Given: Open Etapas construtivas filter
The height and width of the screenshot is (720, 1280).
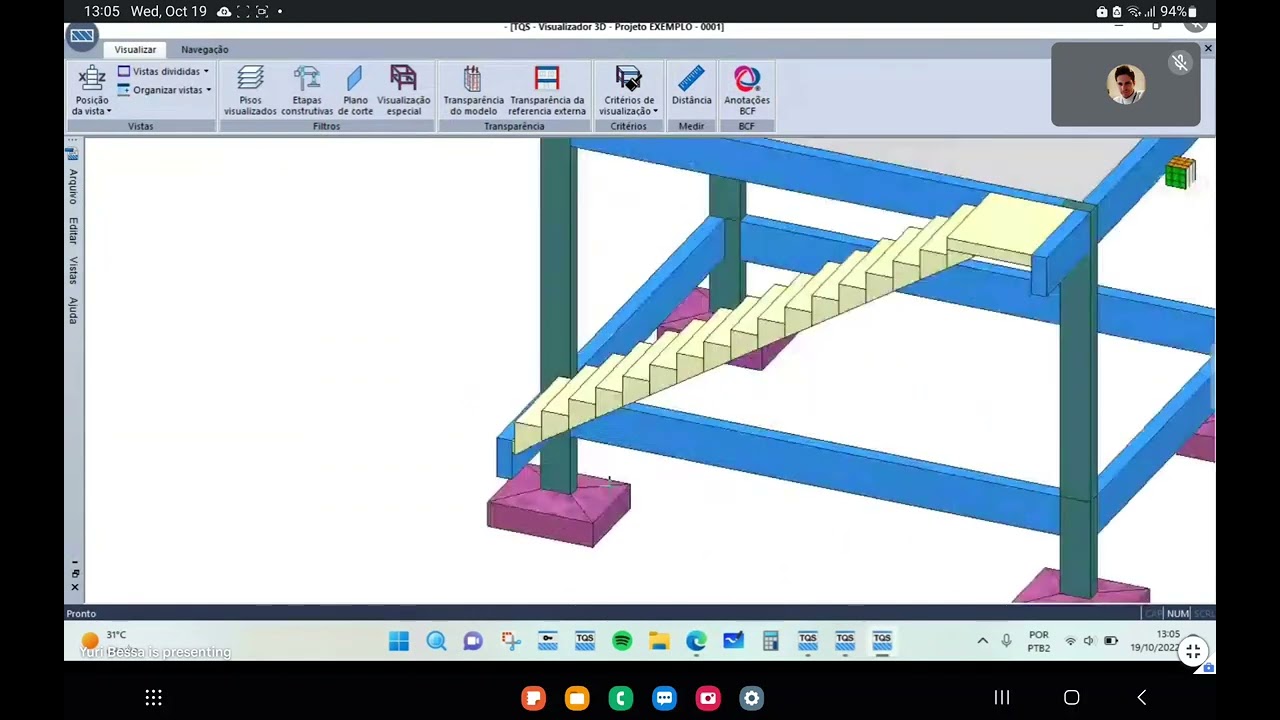Looking at the screenshot, I should point(307,91).
